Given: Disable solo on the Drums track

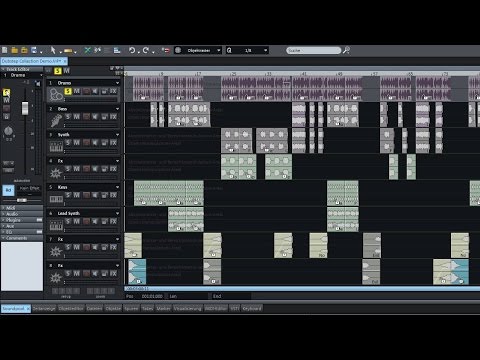Looking at the screenshot, I should tap(68, 91).
